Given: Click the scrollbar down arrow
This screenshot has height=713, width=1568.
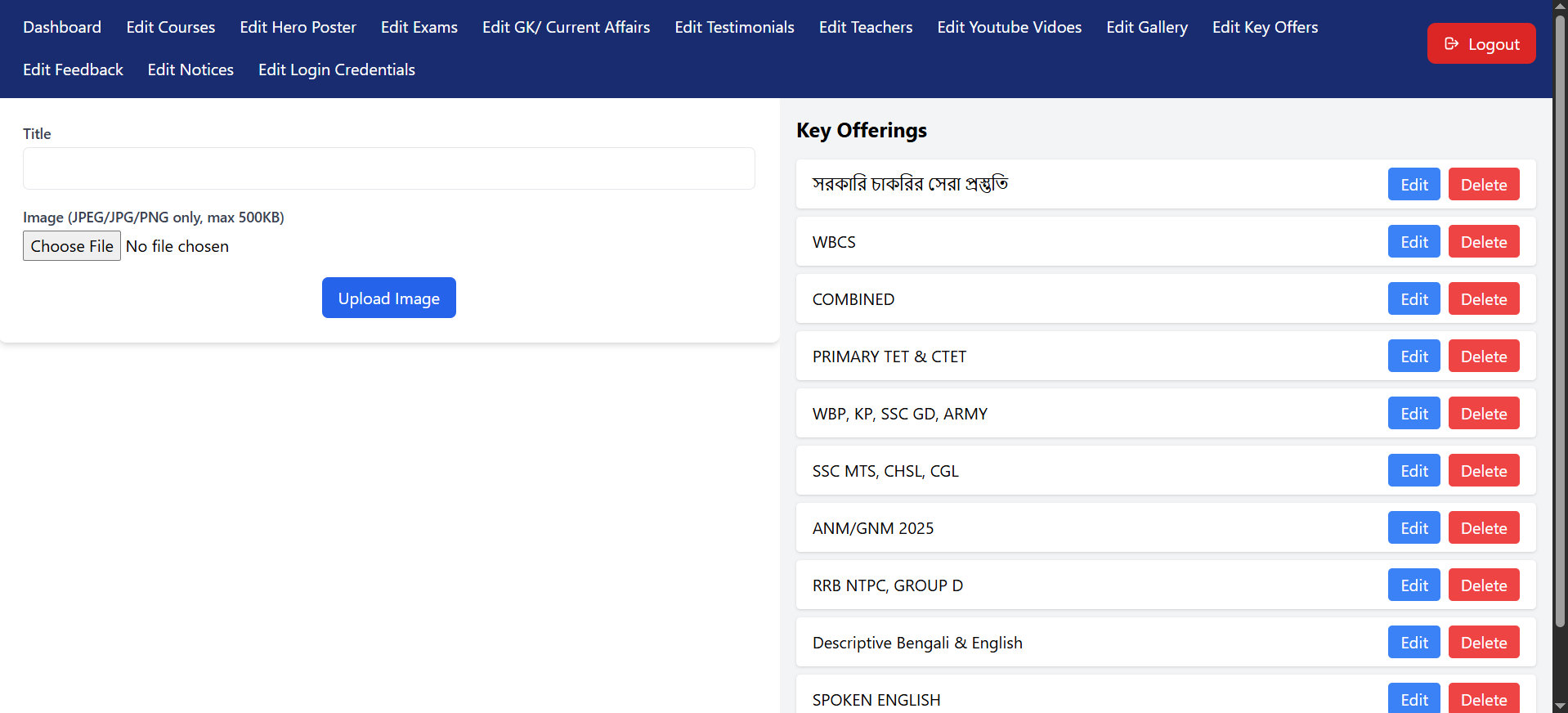Looking at the screenshot, I should coord(1560,706).
